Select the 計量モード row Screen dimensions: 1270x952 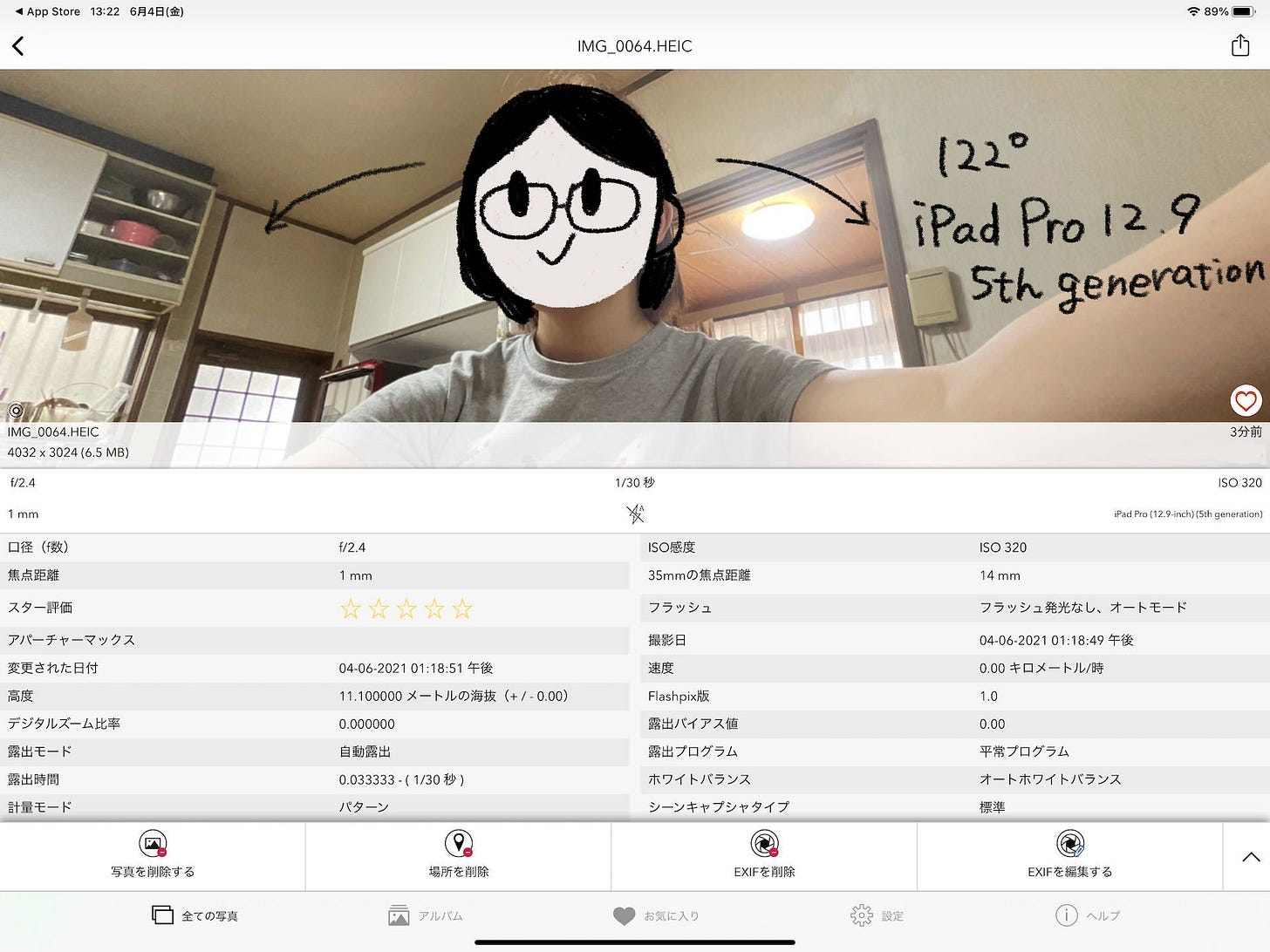pyautogui.click(x=314, y=807)
